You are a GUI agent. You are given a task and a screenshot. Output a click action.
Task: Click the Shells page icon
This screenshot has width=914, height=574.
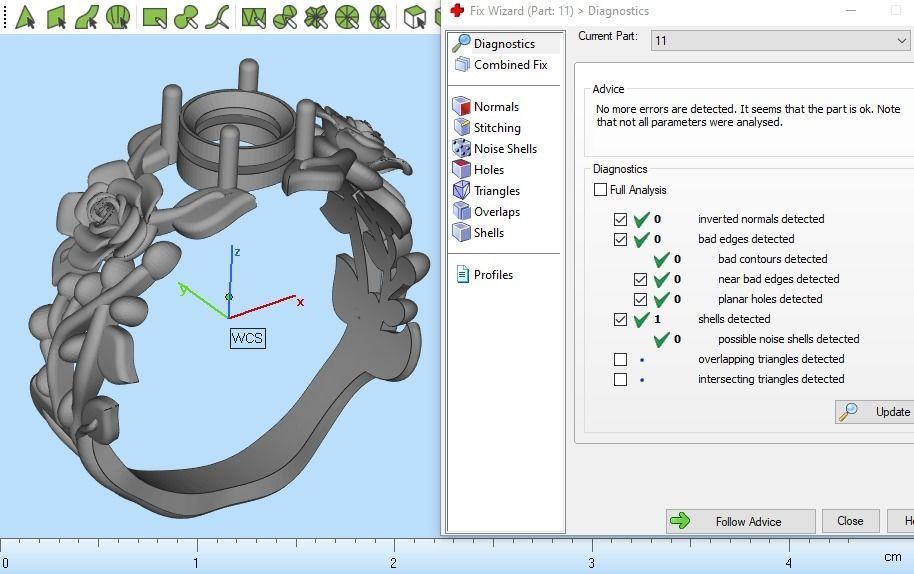(462, 233)
